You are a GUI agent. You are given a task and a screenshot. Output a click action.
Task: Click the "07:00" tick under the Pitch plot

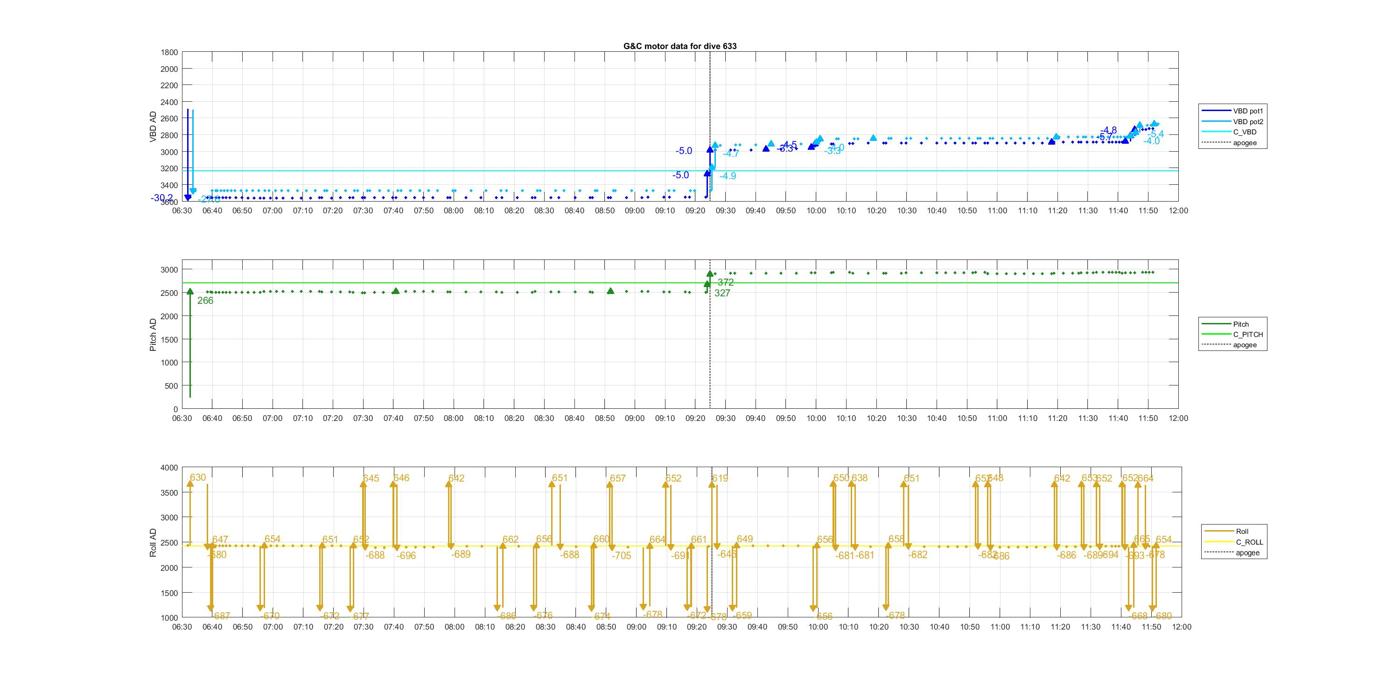(273, 419)
